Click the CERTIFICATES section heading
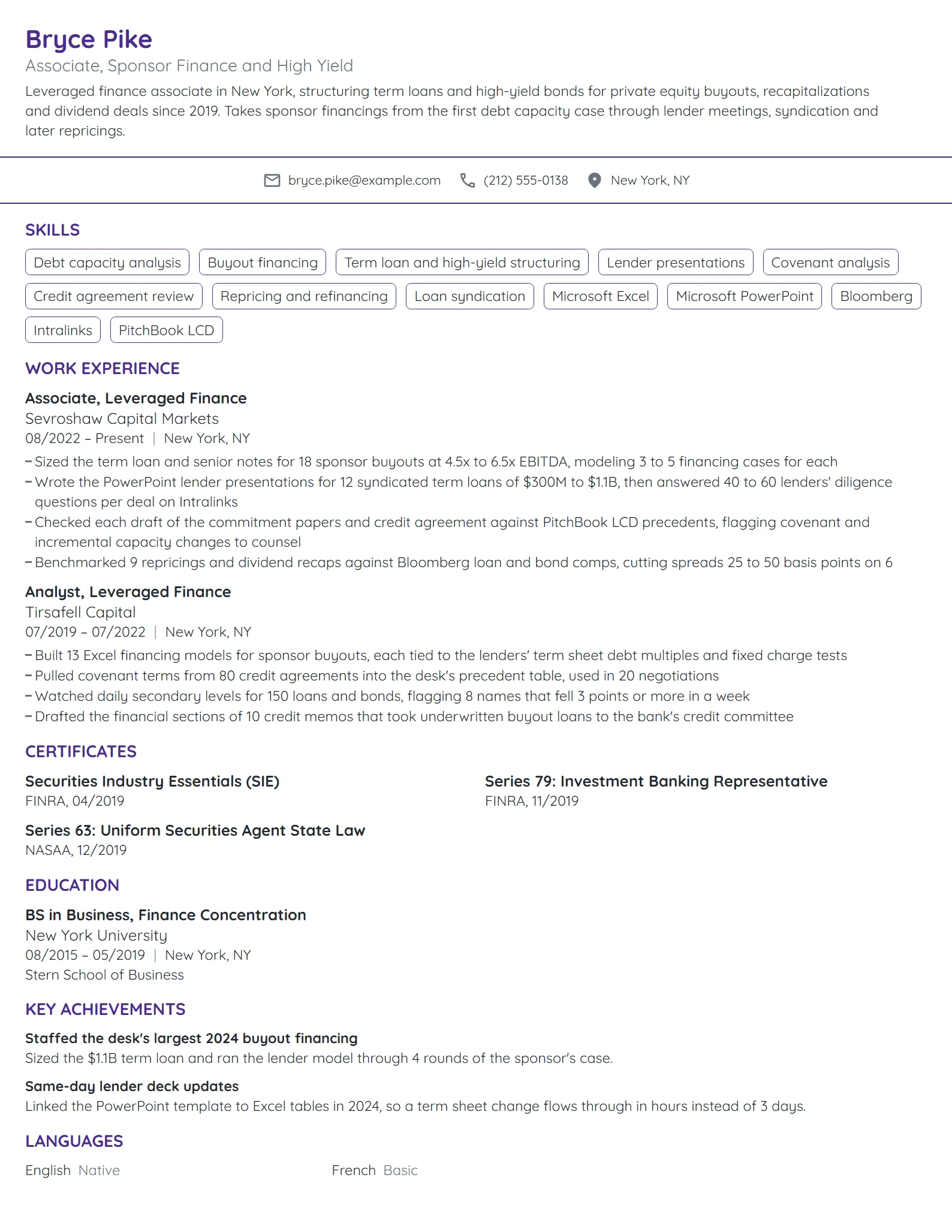 pyautogui.click(x=81, y=751)
